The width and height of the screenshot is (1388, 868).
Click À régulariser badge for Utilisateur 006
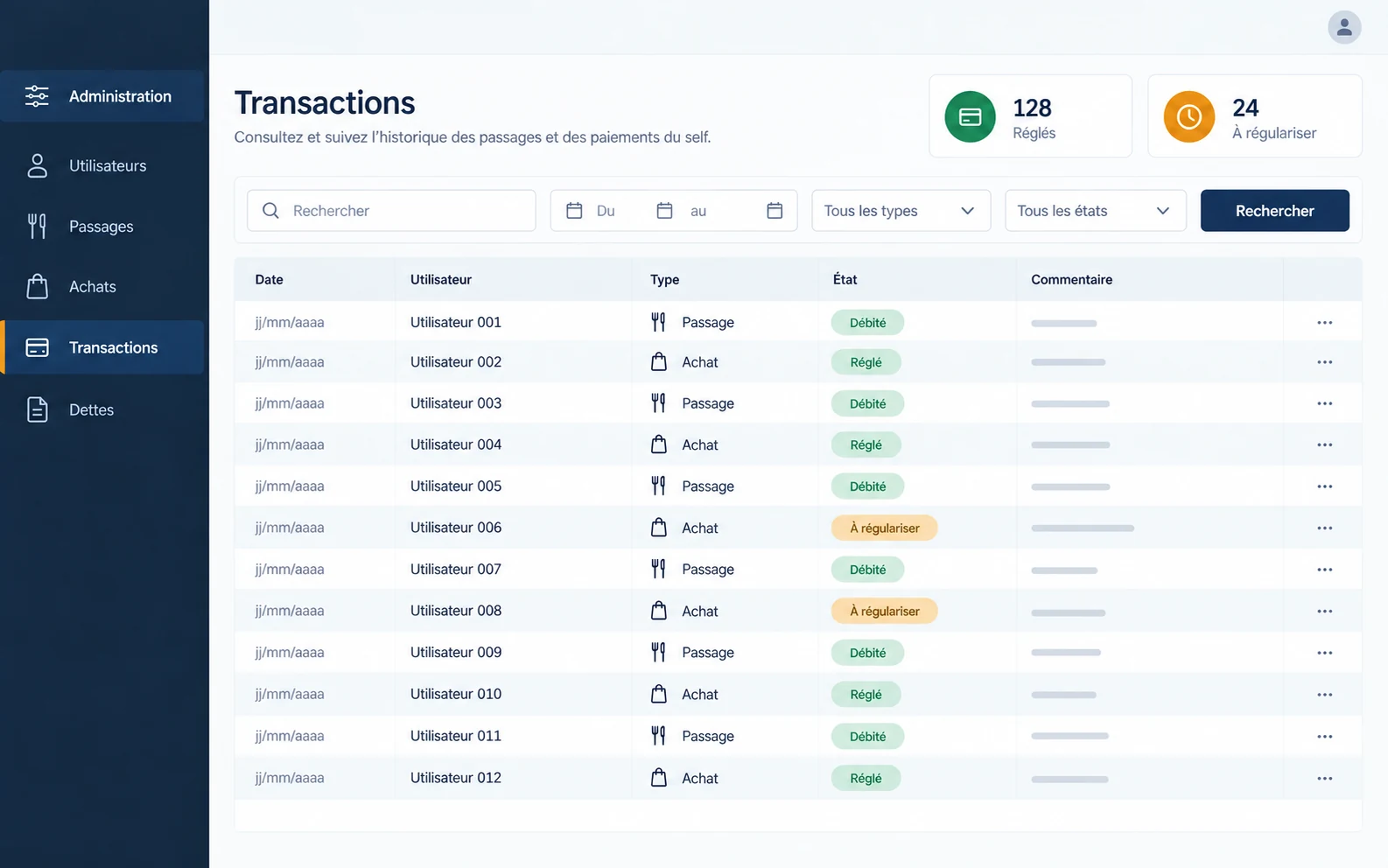884,528
